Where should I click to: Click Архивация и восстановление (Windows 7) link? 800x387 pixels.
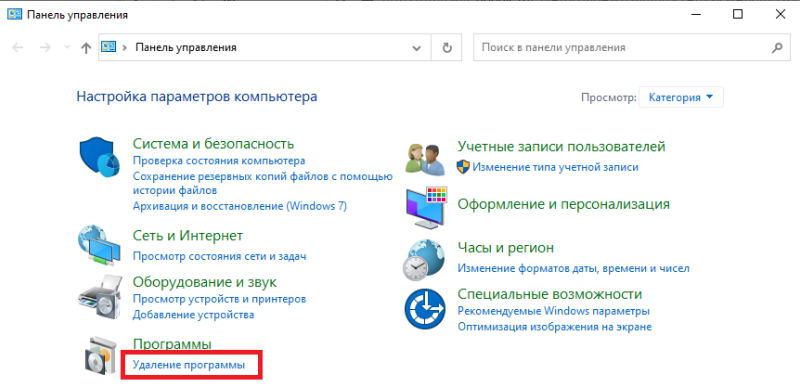[240, 206]
